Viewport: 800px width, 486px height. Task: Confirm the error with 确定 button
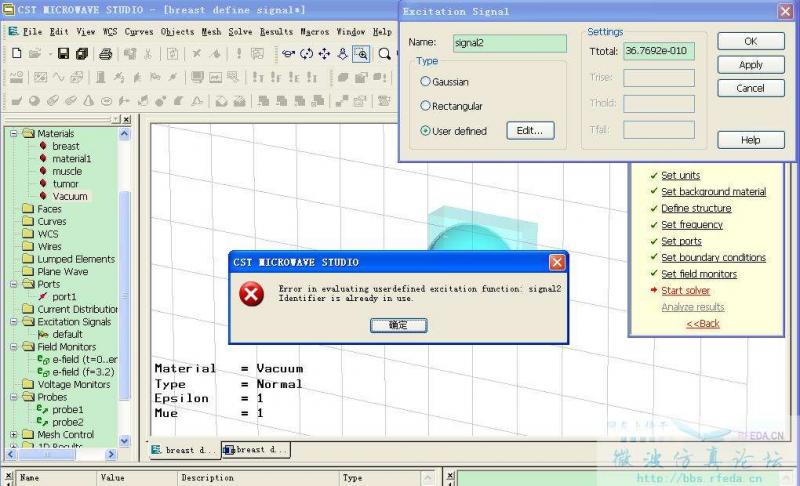(398, 325)
